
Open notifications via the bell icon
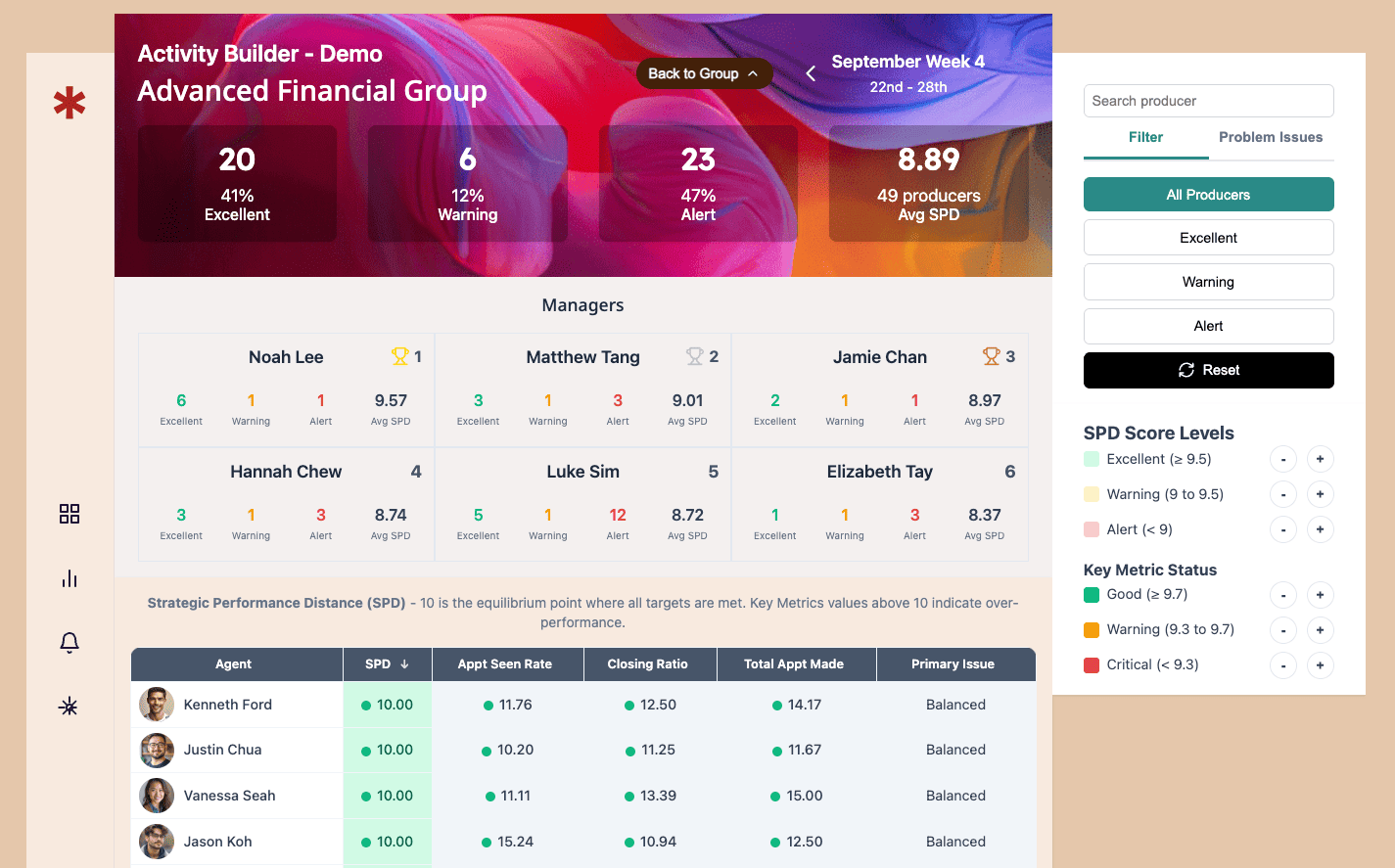69,642
